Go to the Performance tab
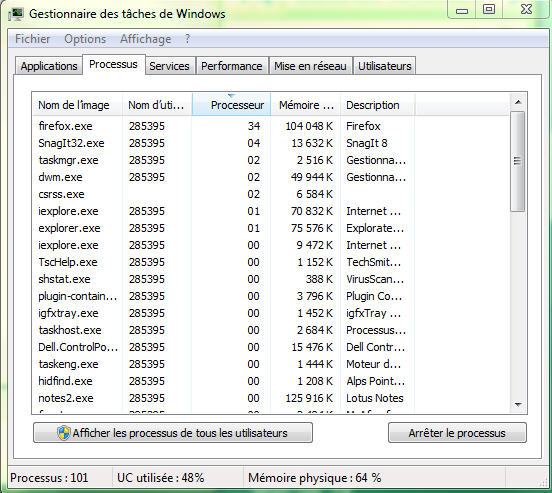This screenshot has width=552, height=493. pos(232,66)
